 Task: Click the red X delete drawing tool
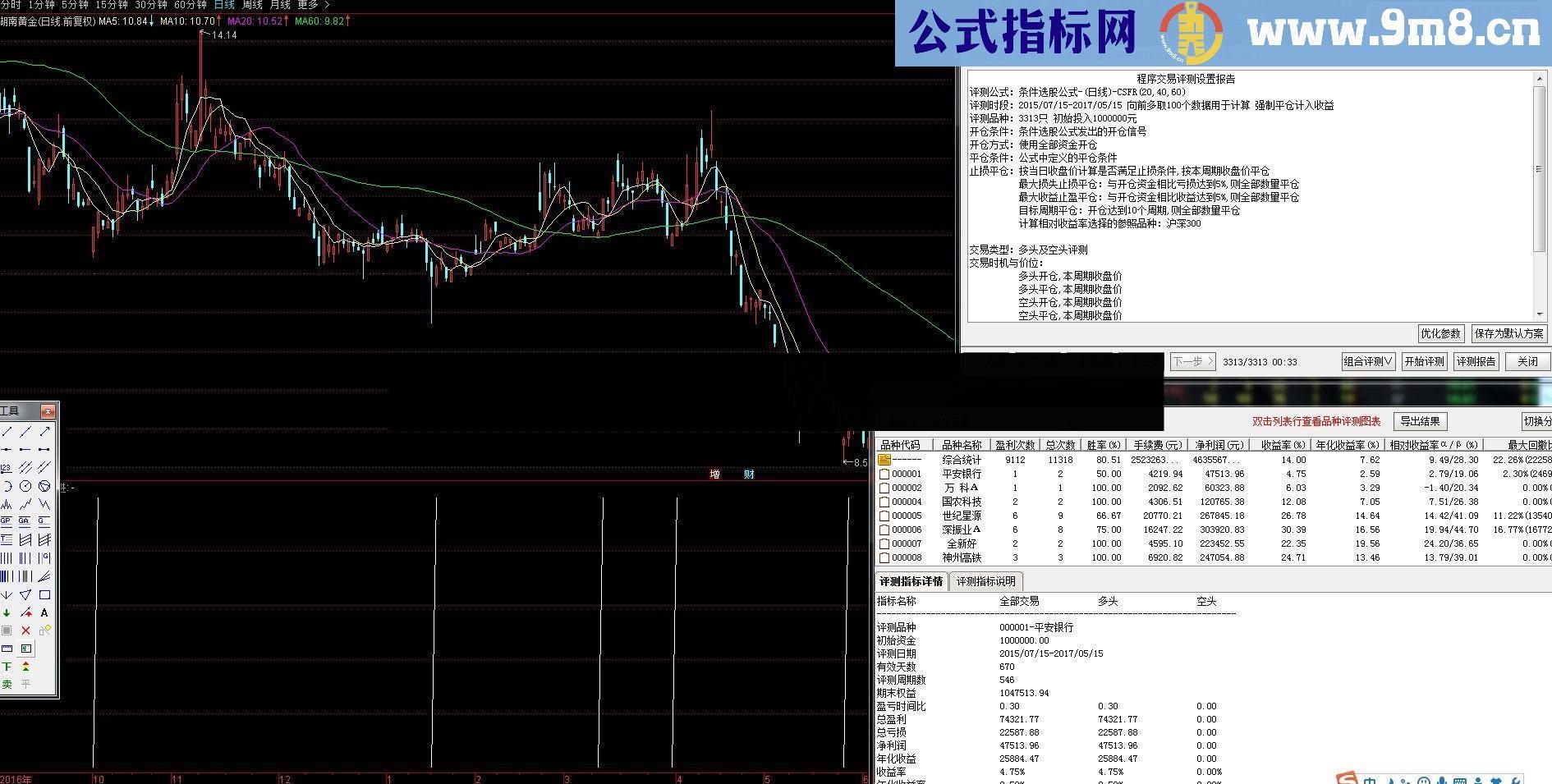click(25, 630)
